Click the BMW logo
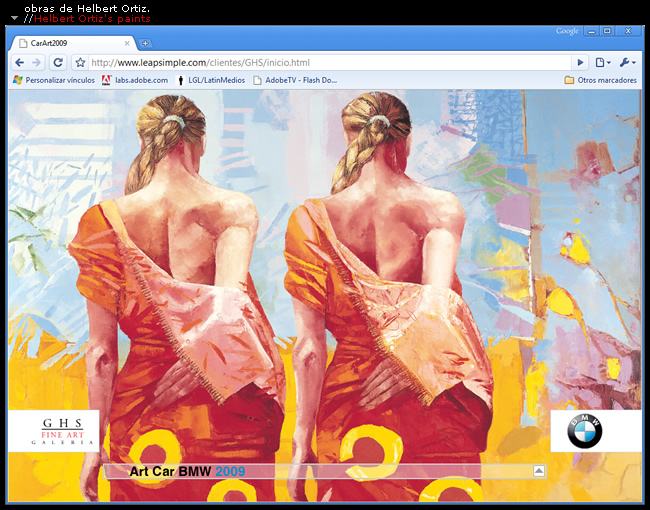 click(584, 431)
